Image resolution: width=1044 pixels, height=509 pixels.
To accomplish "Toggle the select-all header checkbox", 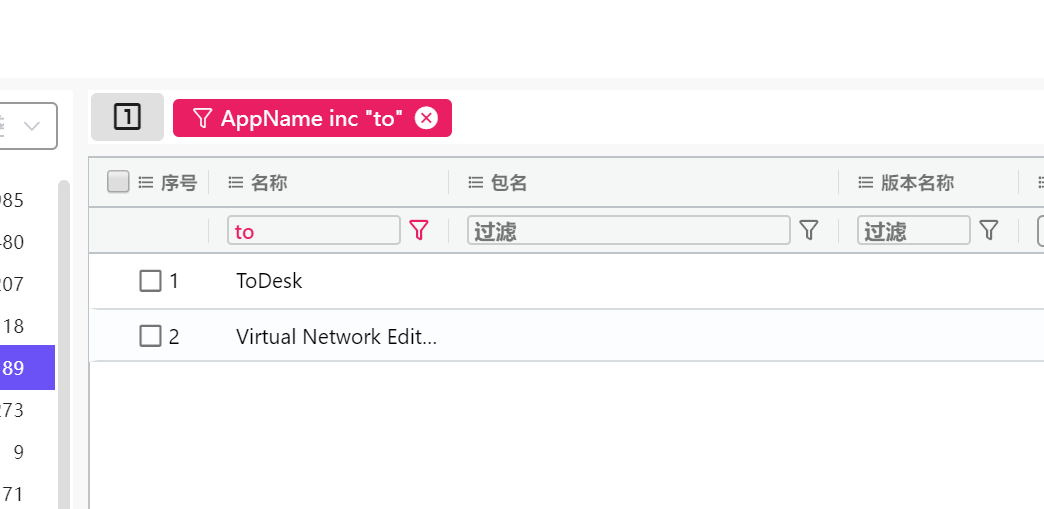I will (x=118, y=182).
